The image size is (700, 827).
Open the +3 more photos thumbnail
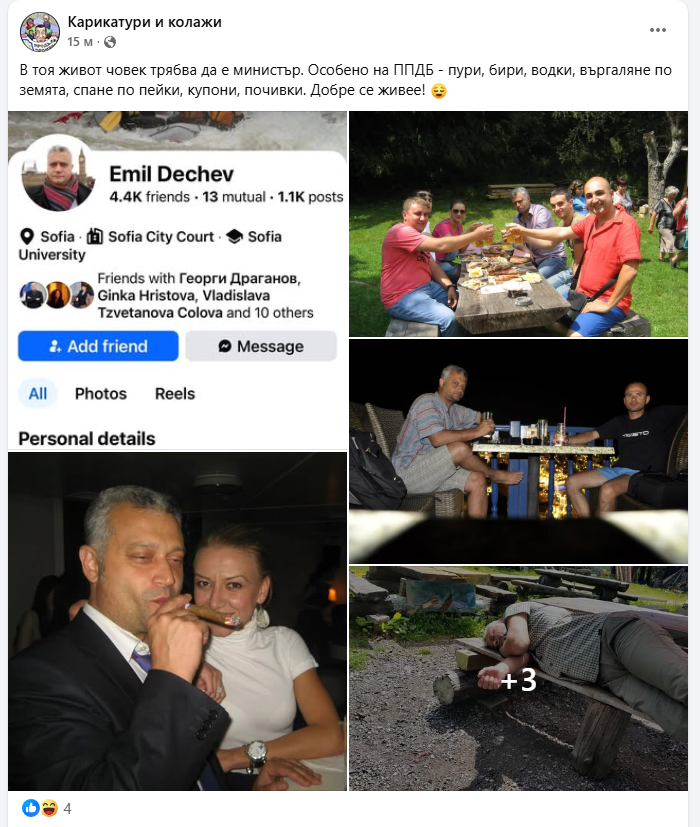click(519, 679)
